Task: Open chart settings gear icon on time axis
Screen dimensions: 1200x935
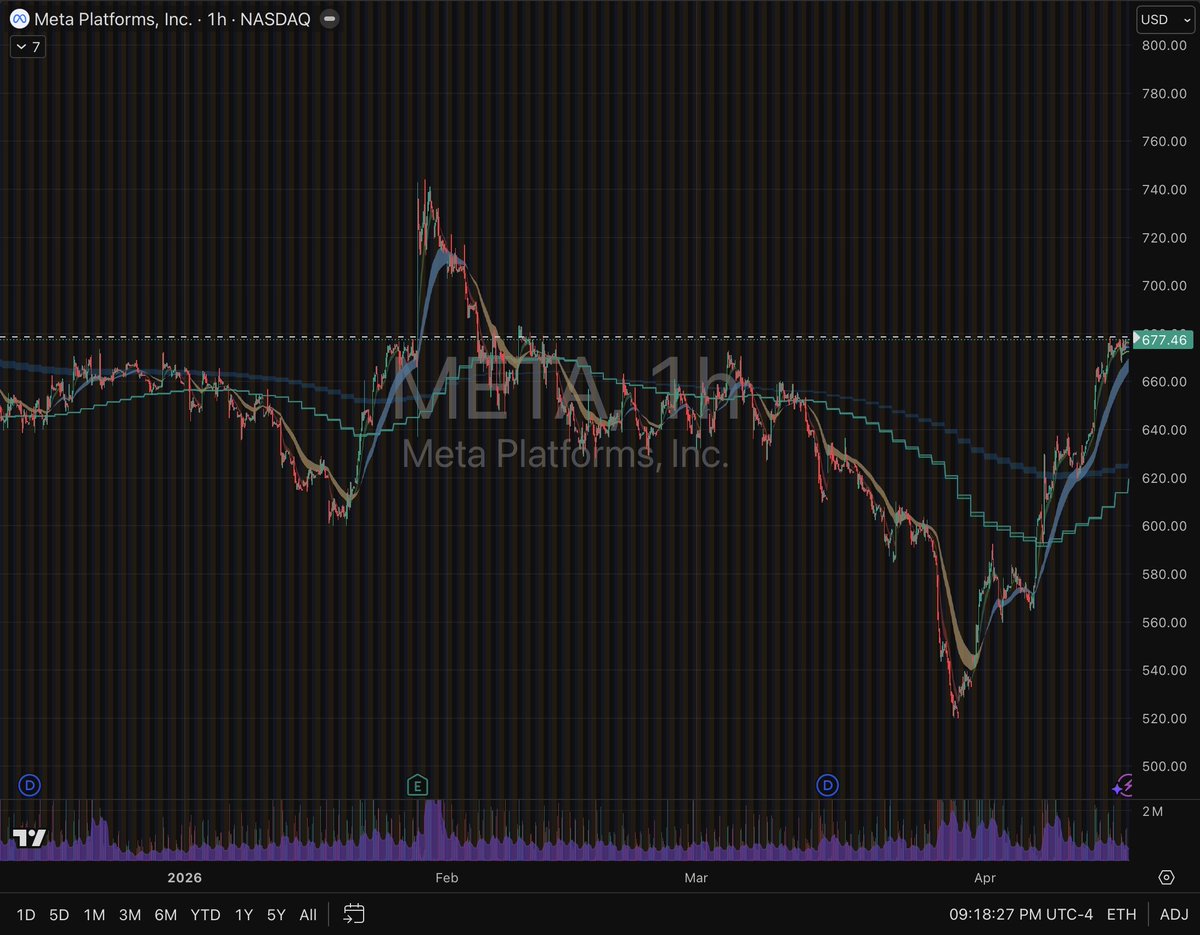Action: [x=1166, y=878]
